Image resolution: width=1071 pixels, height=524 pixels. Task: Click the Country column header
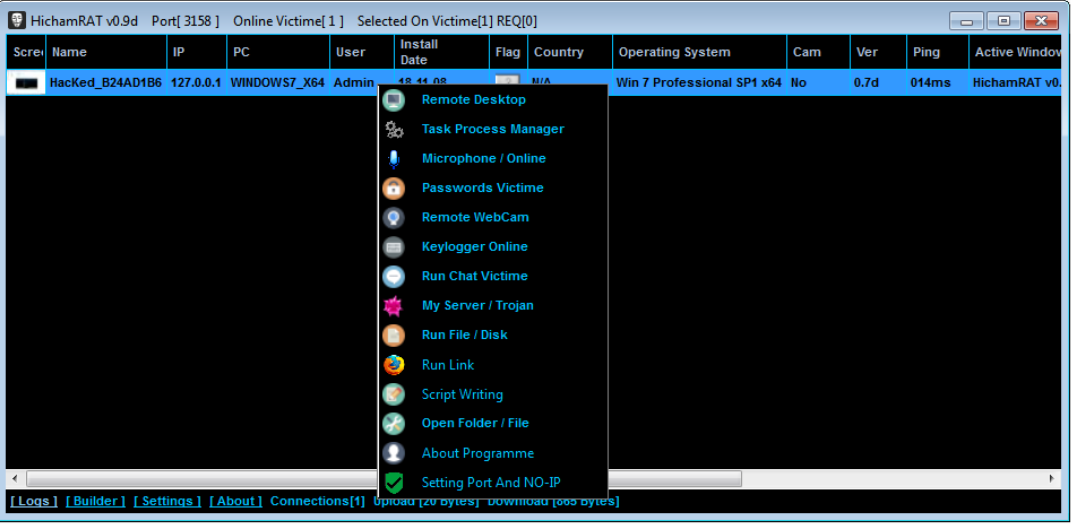point(570,52)
